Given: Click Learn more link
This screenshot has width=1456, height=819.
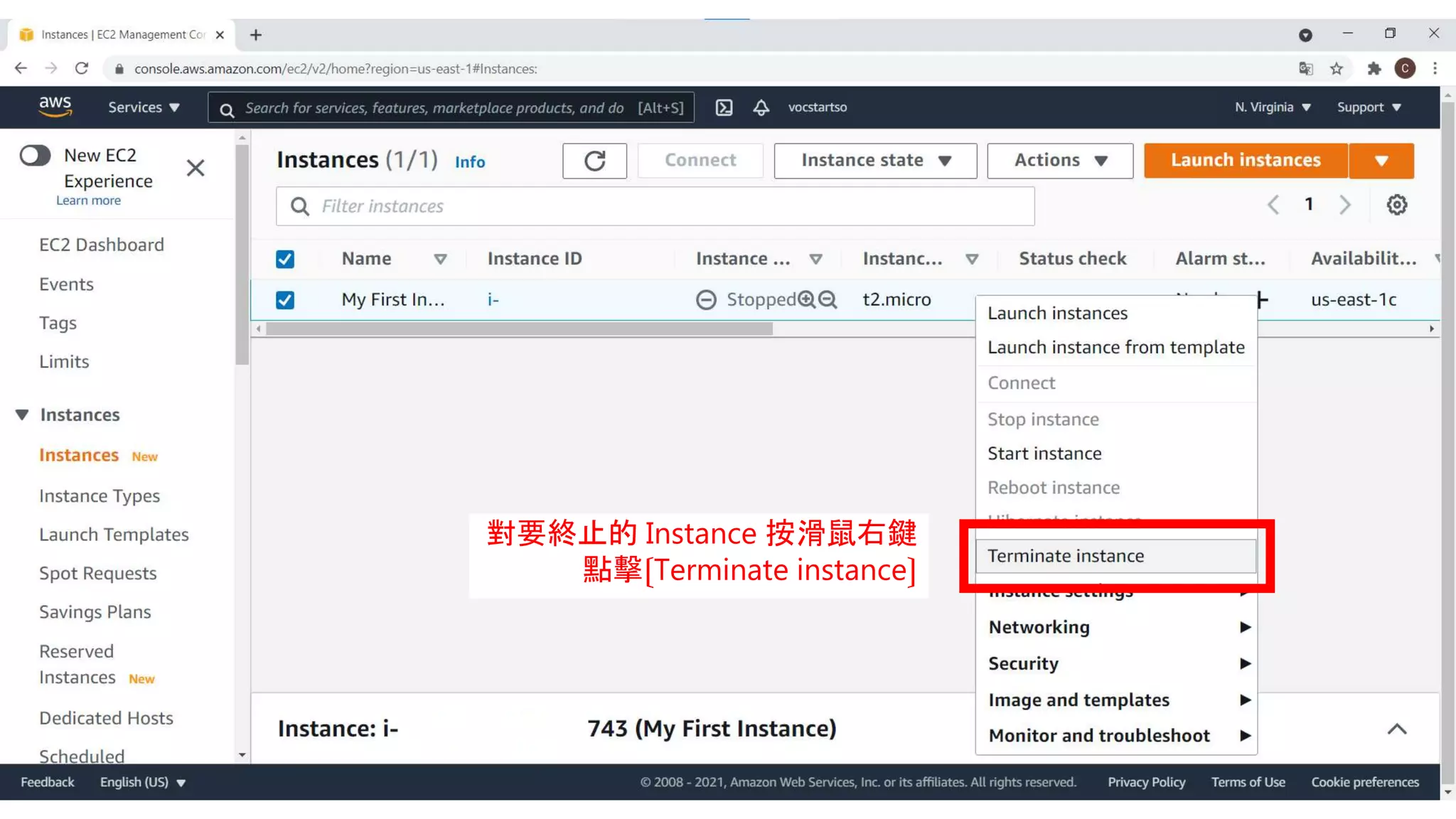Looking at the screenshot, I should coord(89,200).
